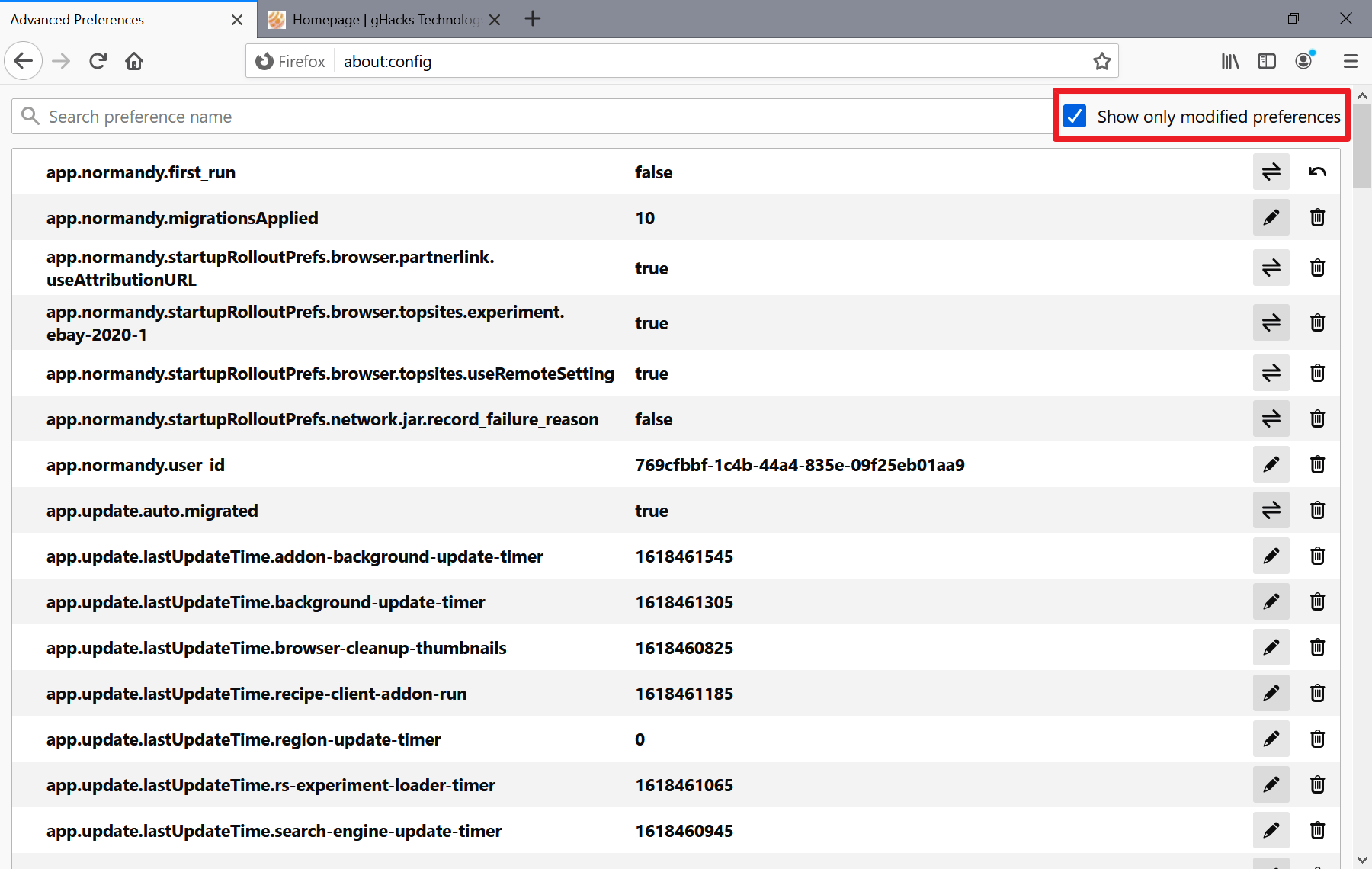Edit region-update-timer preference value

pos(1271,739)
